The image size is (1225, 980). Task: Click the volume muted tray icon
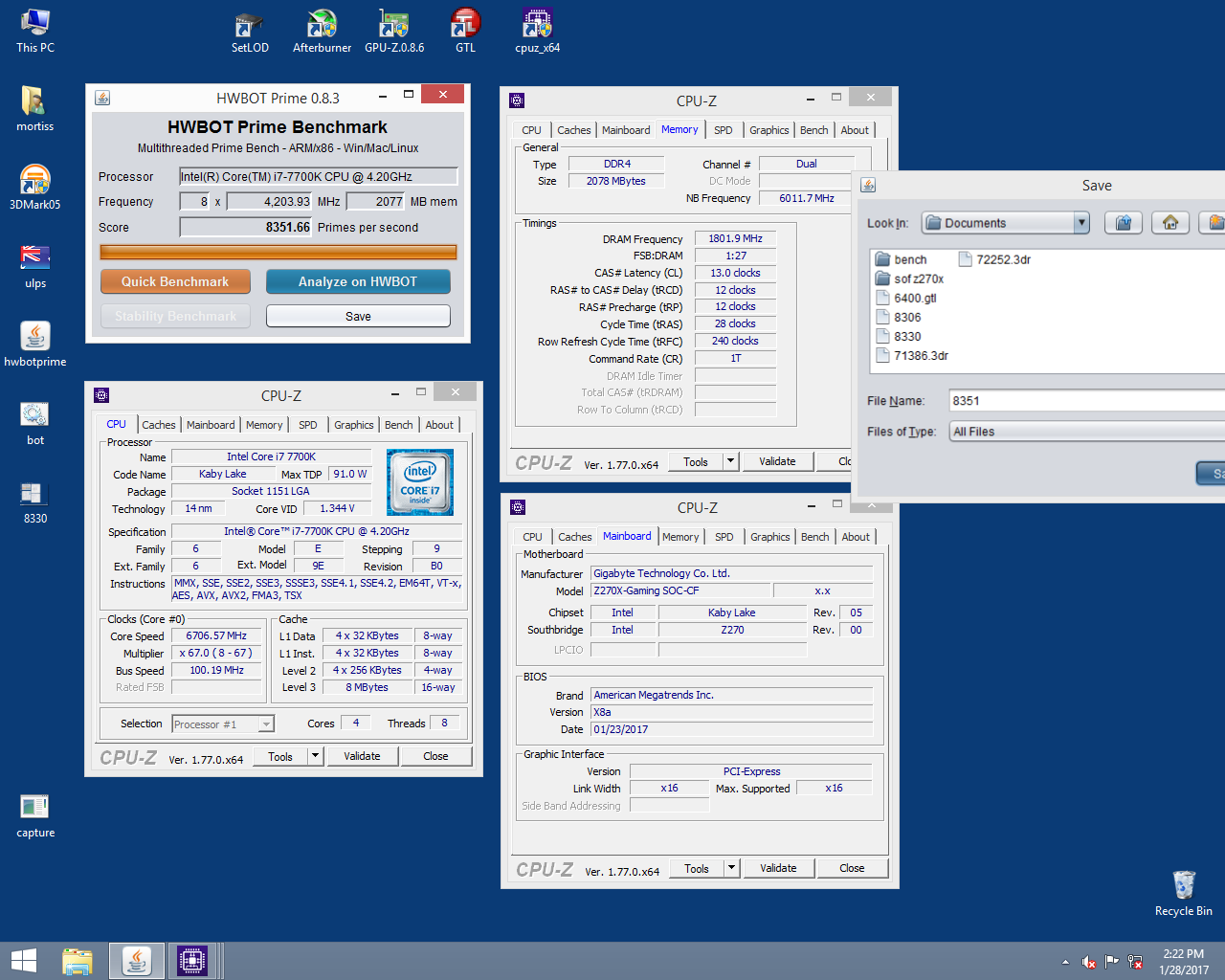click(x=1089, y=962)
